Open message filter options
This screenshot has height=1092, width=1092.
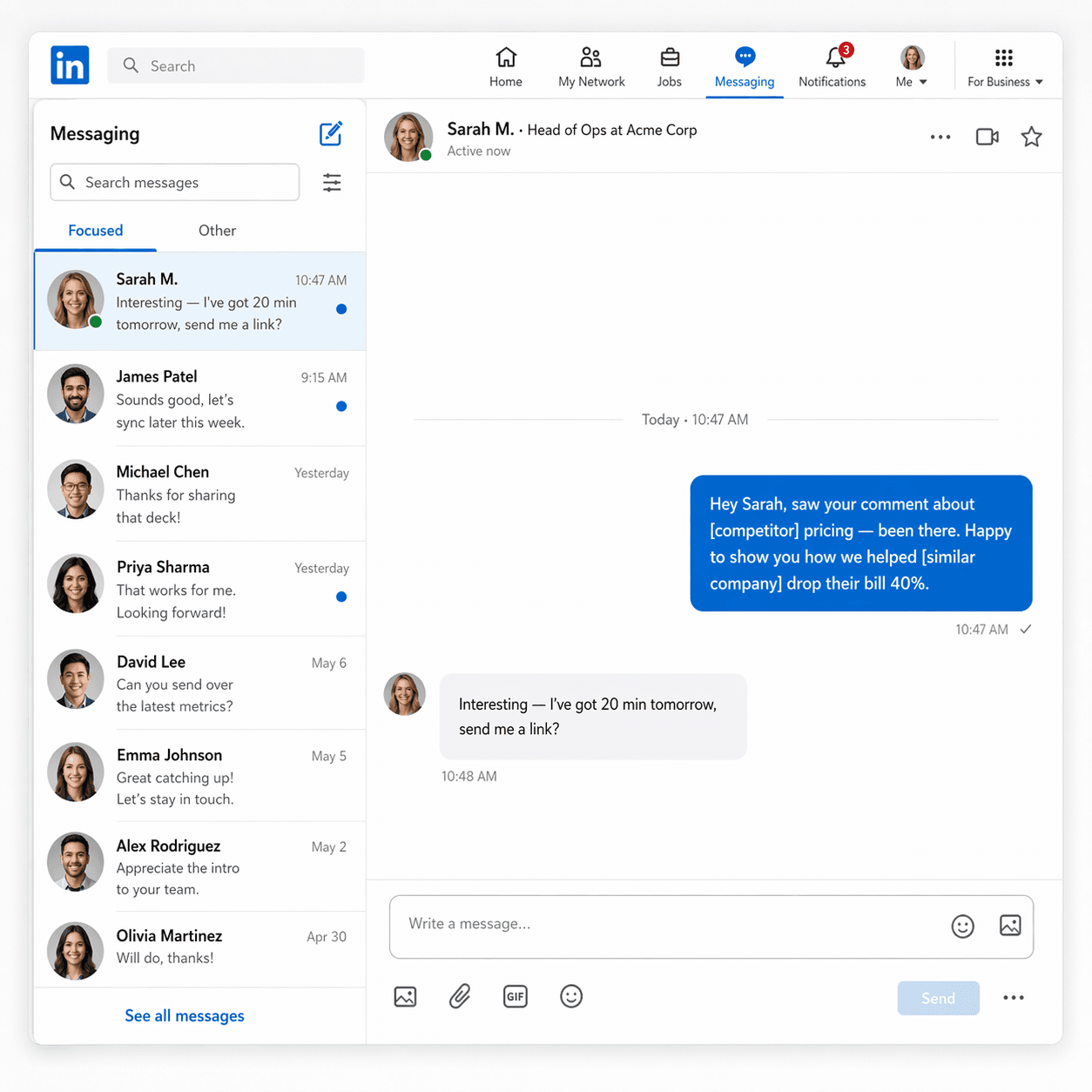coord(332,182)
